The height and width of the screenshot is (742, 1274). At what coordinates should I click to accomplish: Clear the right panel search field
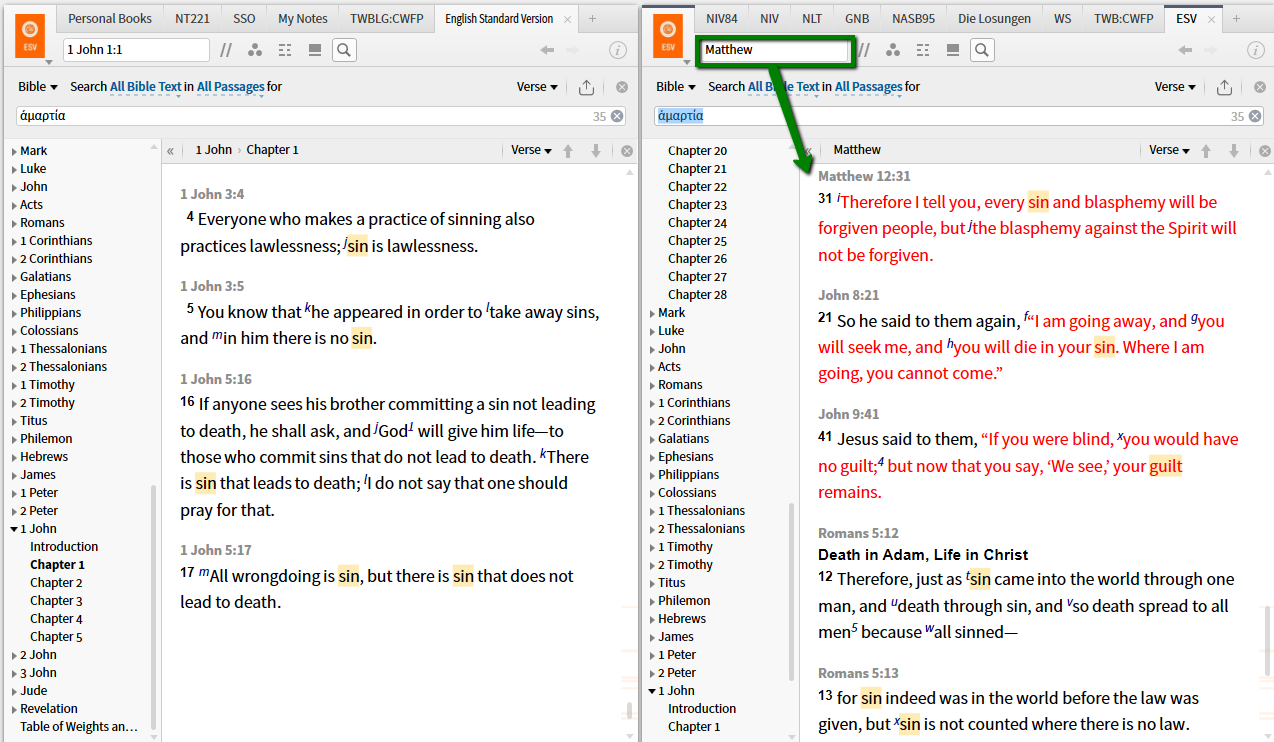click(x=1255, y=116)
